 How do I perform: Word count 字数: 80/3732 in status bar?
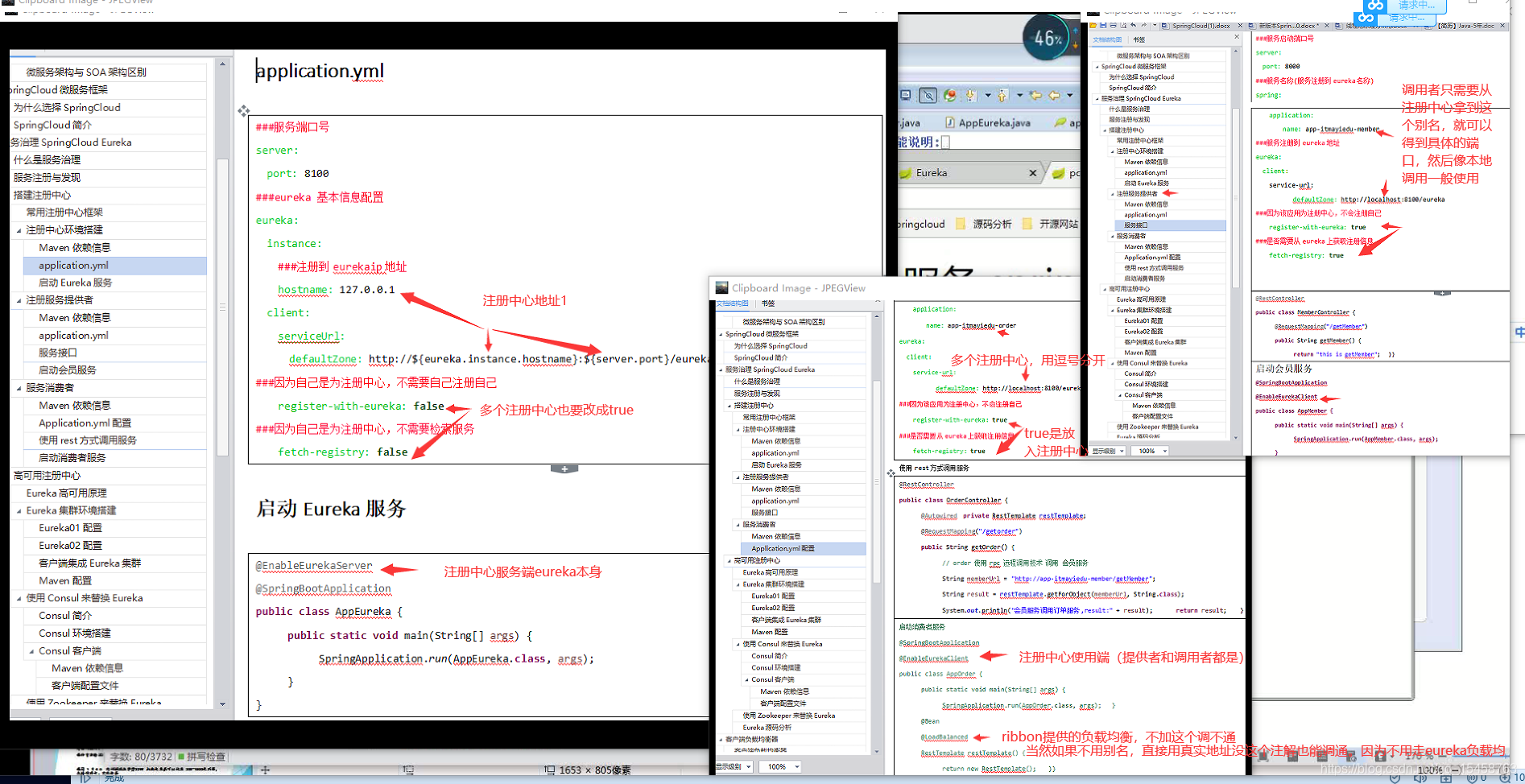coord(141,757)
